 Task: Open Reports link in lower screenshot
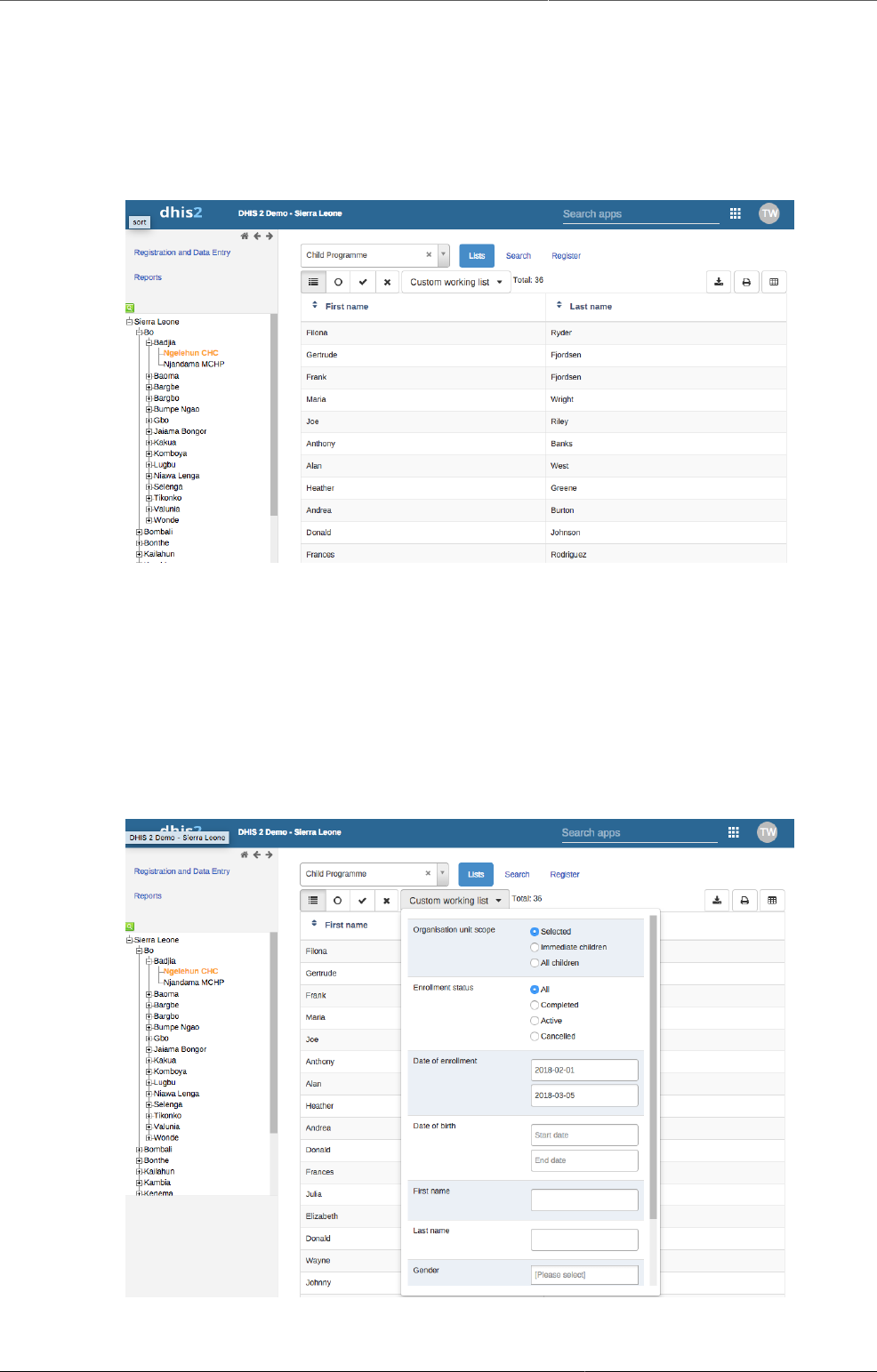click(x=148, y=896)
